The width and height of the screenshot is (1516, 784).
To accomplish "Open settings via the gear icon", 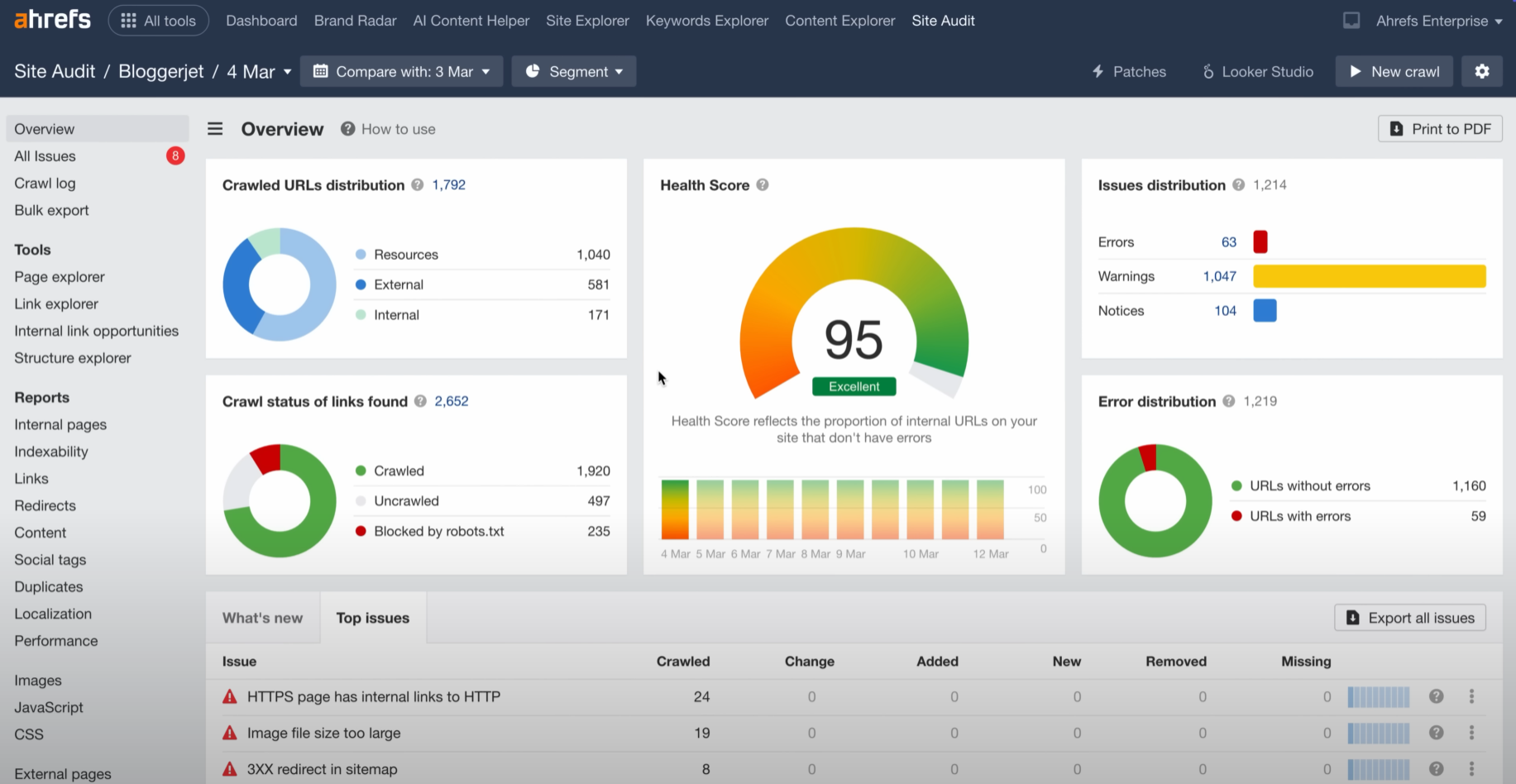I will [x=1481, y=71].
